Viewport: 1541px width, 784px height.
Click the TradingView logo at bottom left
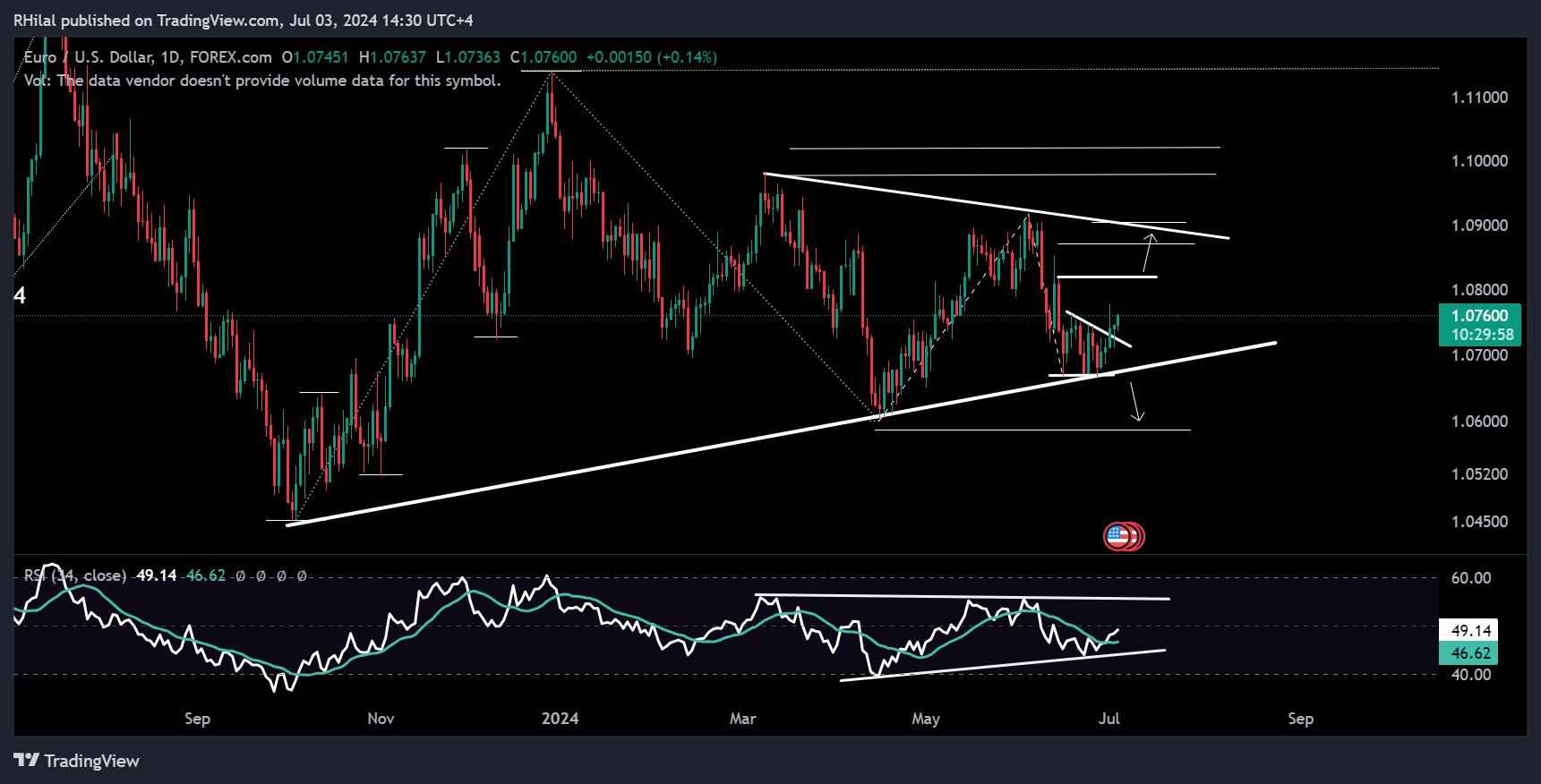pos(77,761)
